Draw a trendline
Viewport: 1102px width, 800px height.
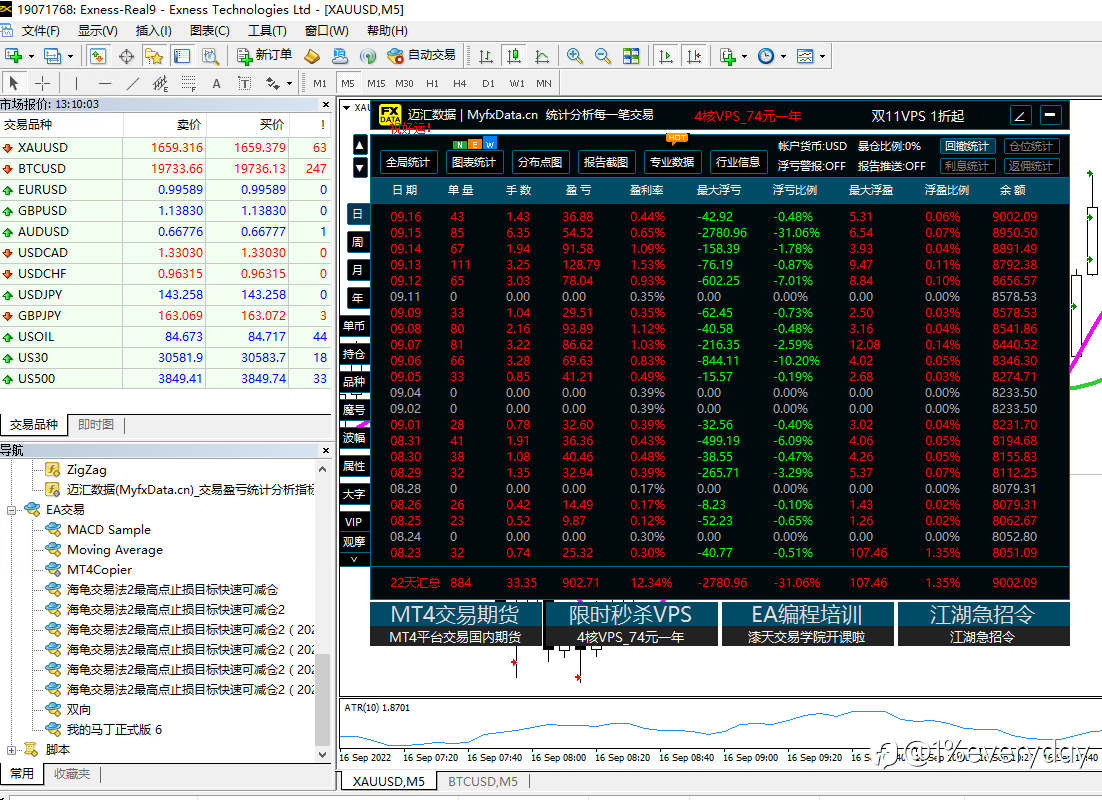132,83
